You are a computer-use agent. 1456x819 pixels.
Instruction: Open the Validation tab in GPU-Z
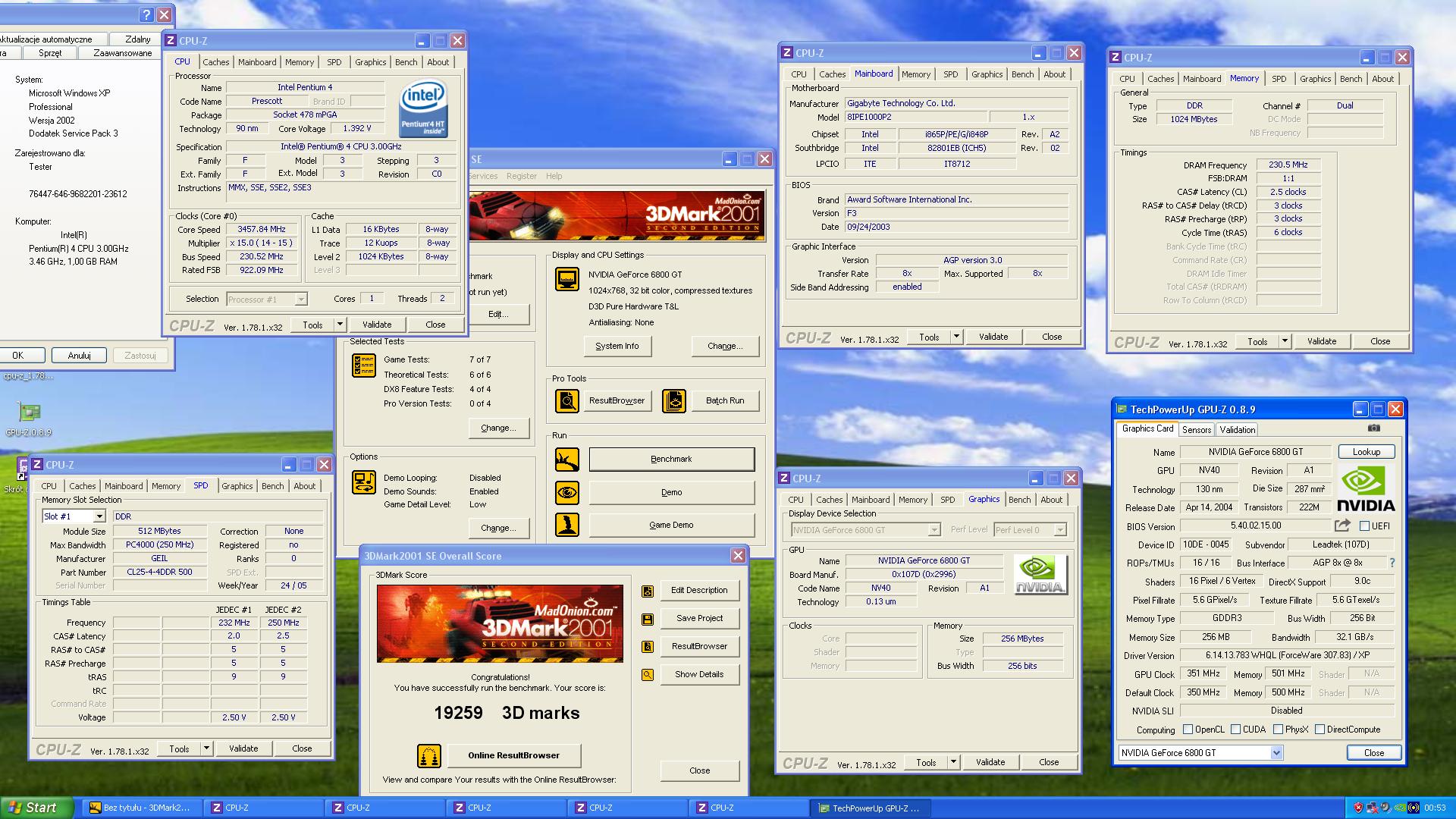click(1237, 430)
